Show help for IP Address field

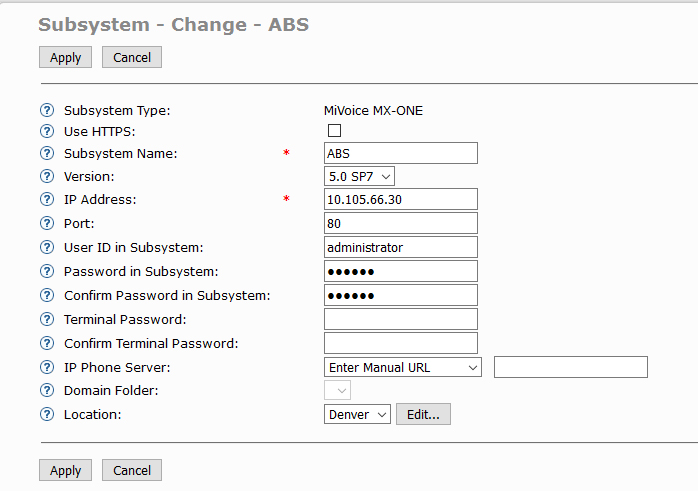tap(46, 200)
